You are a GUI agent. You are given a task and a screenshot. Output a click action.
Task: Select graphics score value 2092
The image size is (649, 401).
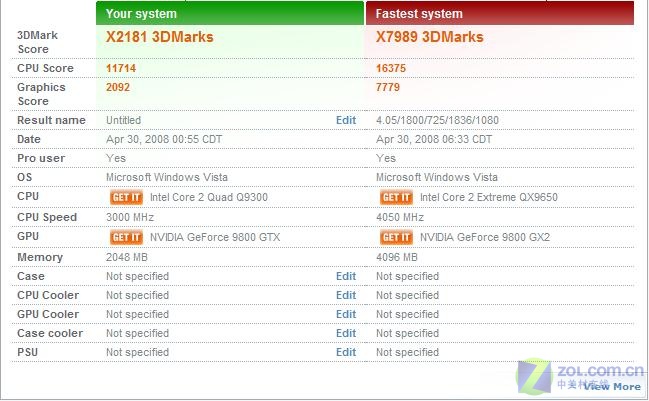[118, 87]
